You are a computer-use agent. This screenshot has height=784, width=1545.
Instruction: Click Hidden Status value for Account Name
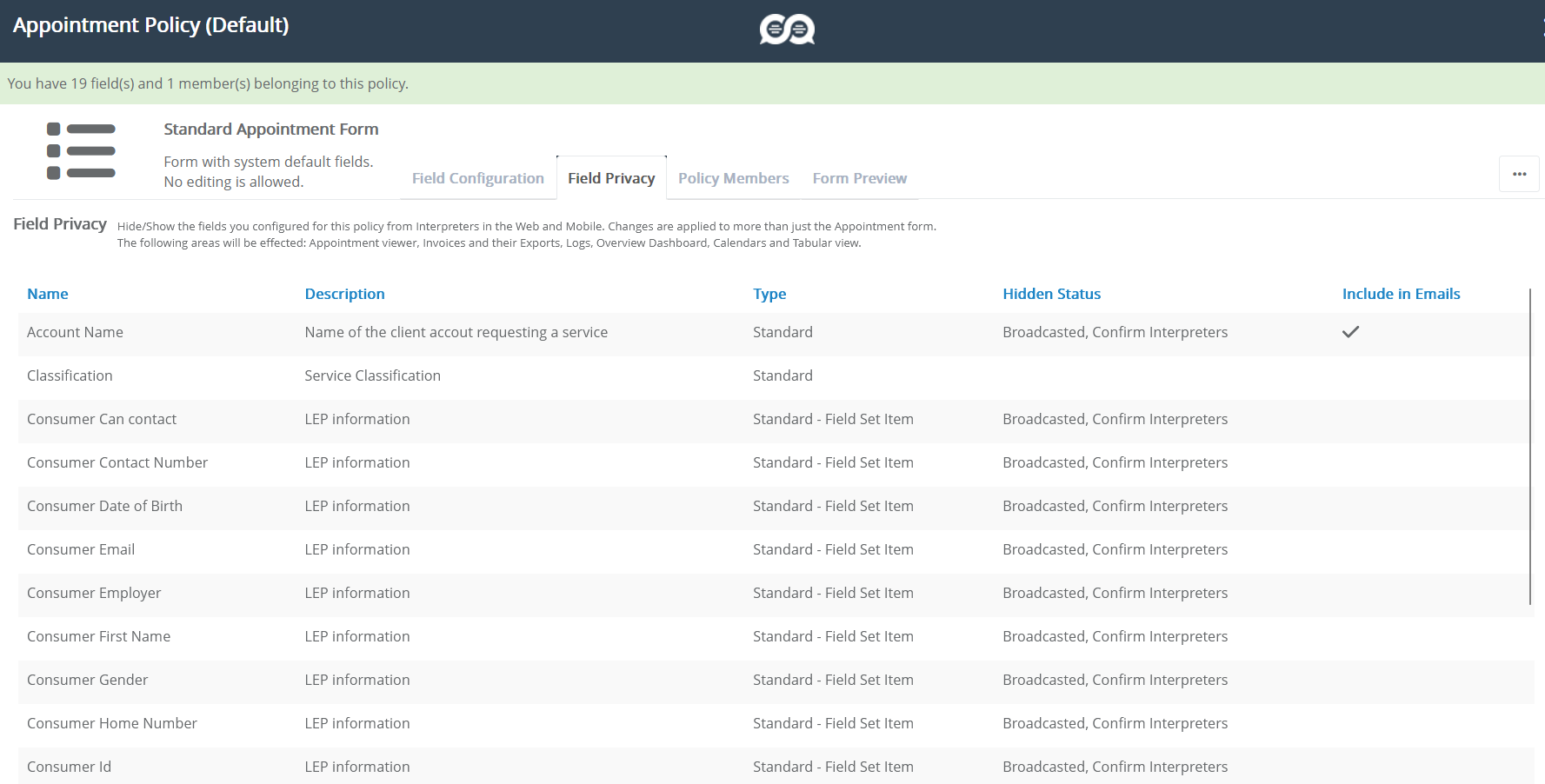click(x=1115, y=332)
